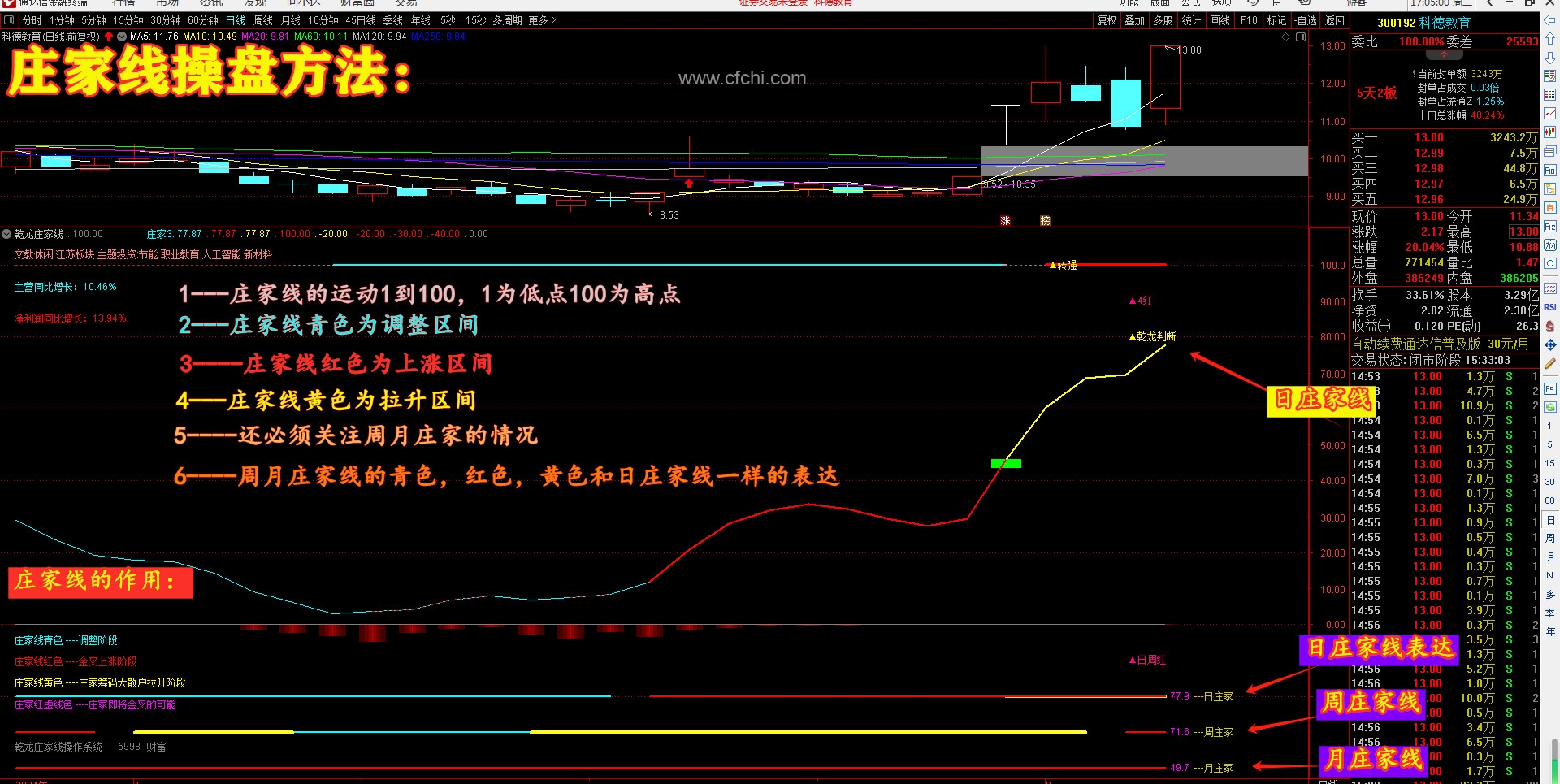Toggle the panel layout icon before 分时
The height and width of the screenshot is (784, 1560).
(x=10, y=20)
